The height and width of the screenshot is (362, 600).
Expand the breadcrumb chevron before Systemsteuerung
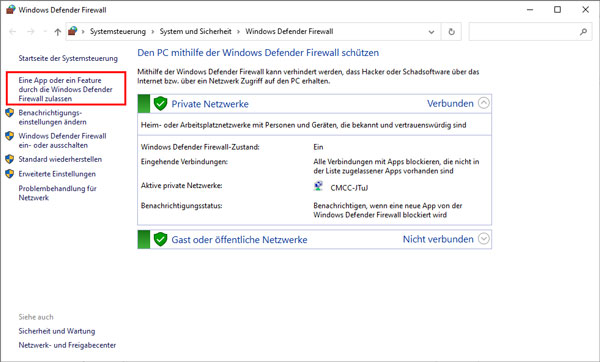83,32
